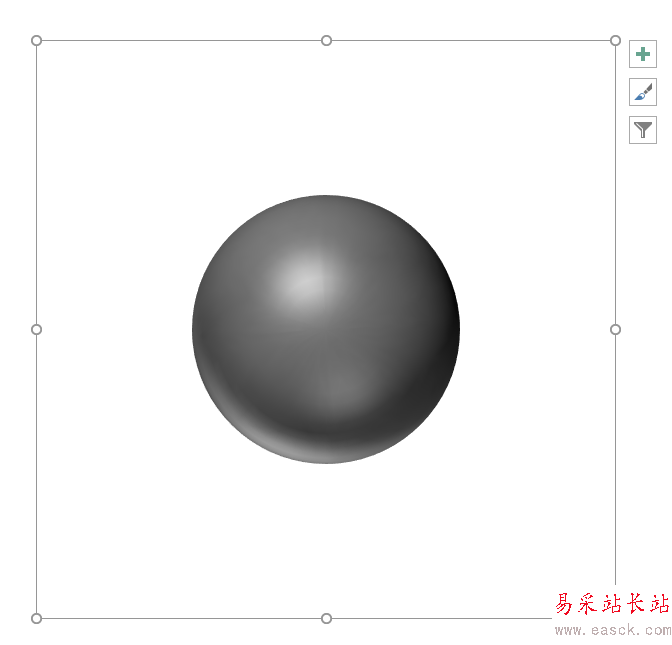Click bottom-middle sizing handle
The image size is (672, 645).
click(326, 618)
